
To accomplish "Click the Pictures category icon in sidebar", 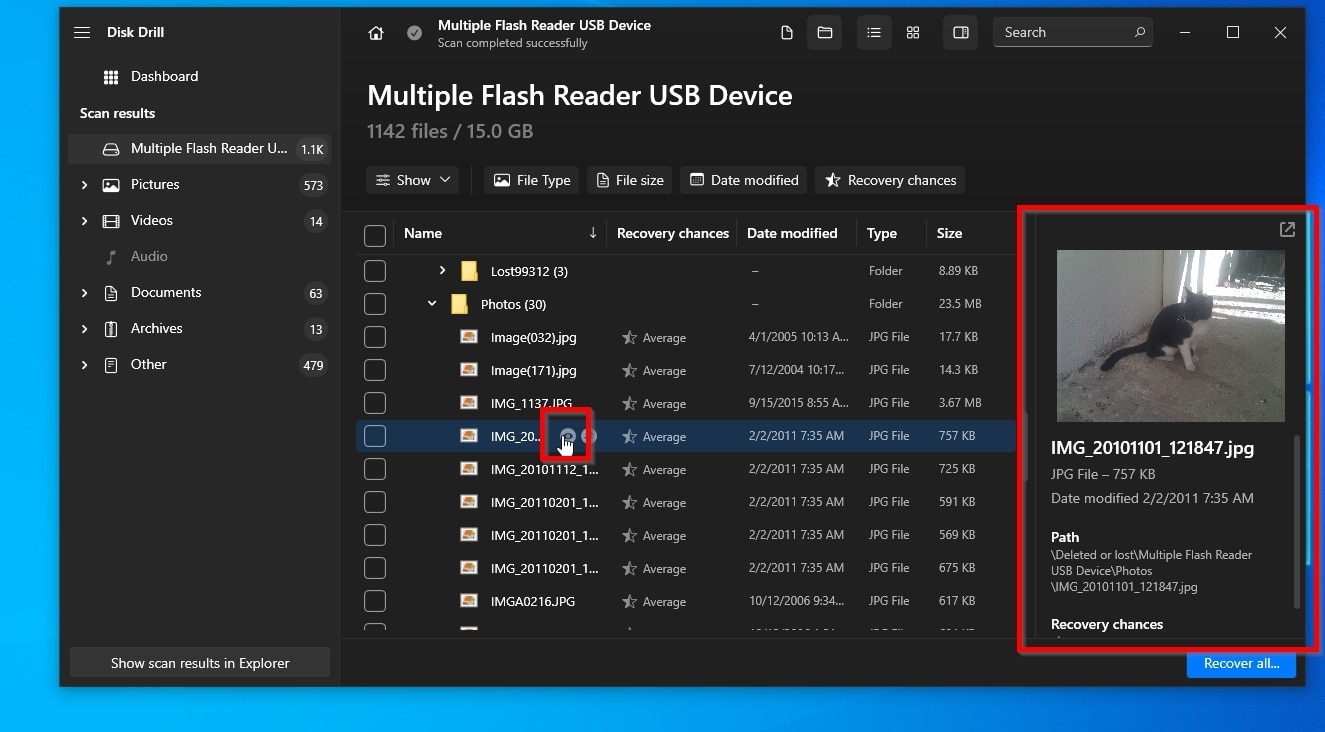I will point(111,185).
